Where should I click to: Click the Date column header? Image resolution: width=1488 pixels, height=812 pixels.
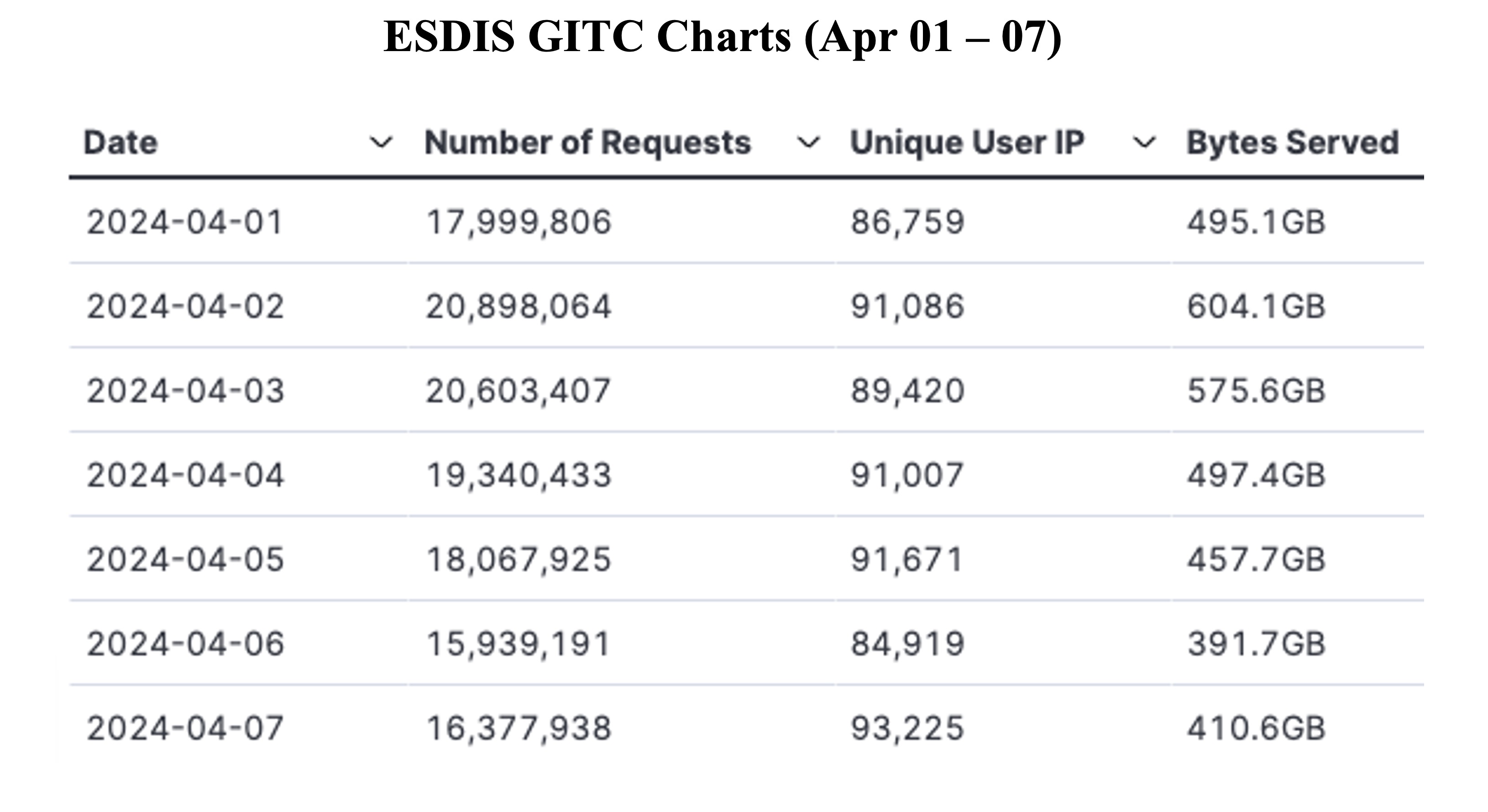(x=120, y=142)
